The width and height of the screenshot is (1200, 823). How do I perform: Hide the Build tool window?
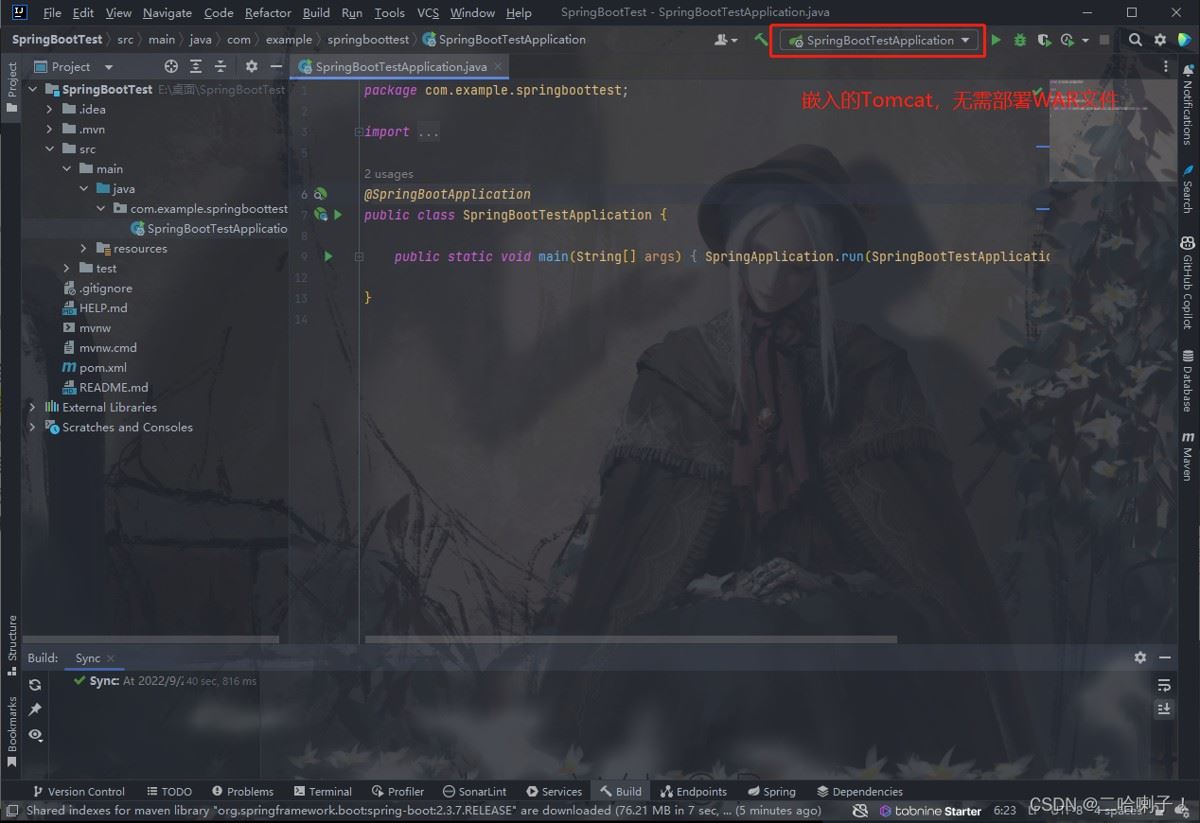click(x=1165, y=657)
